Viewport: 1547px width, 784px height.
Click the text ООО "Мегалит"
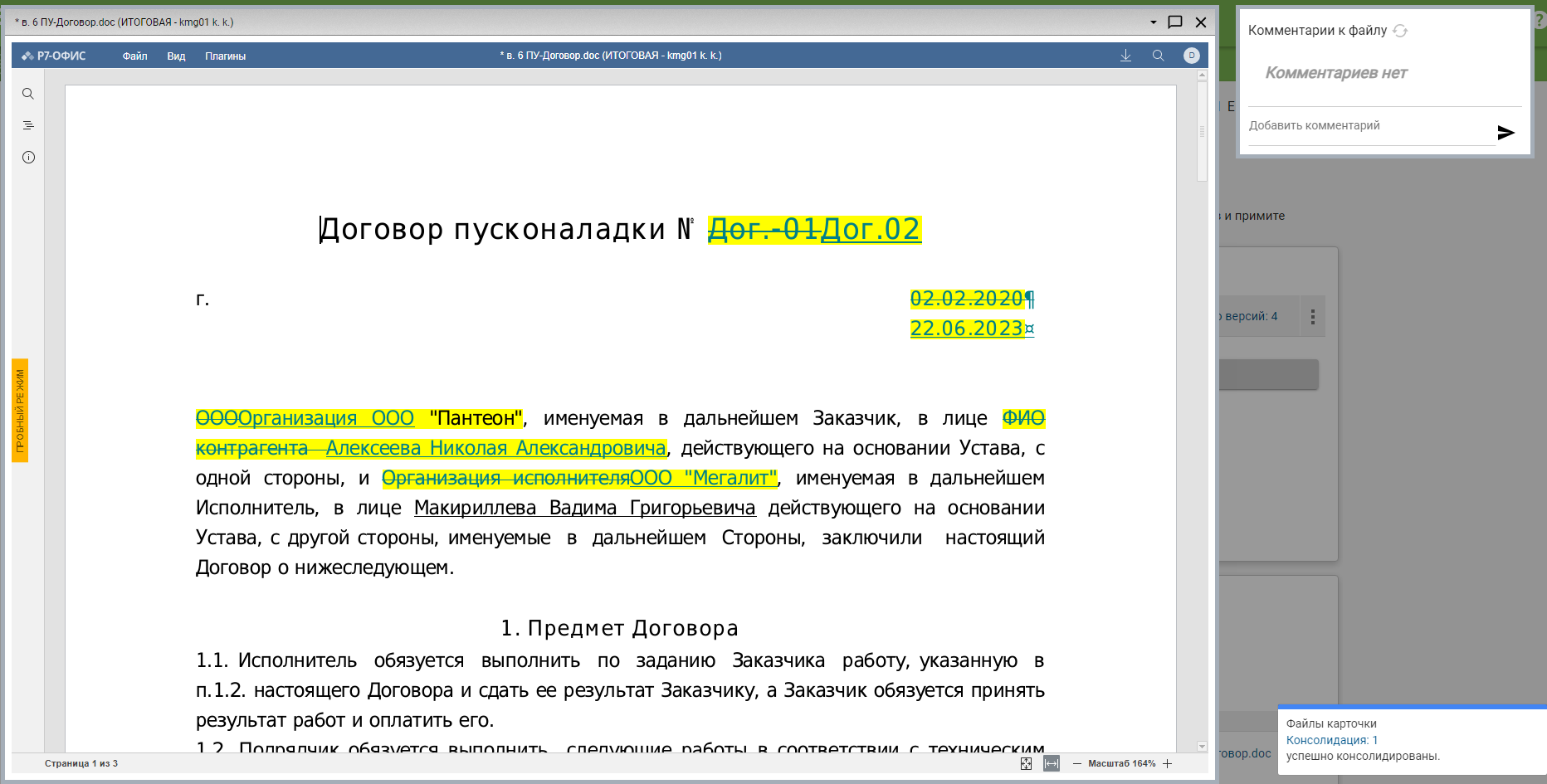[x=704, y=478]
